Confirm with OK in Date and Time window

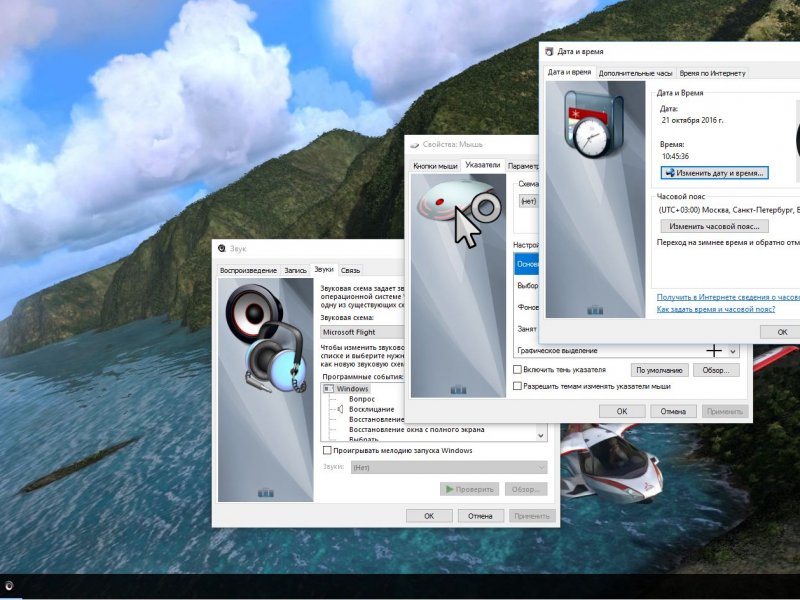pos(782,332)
